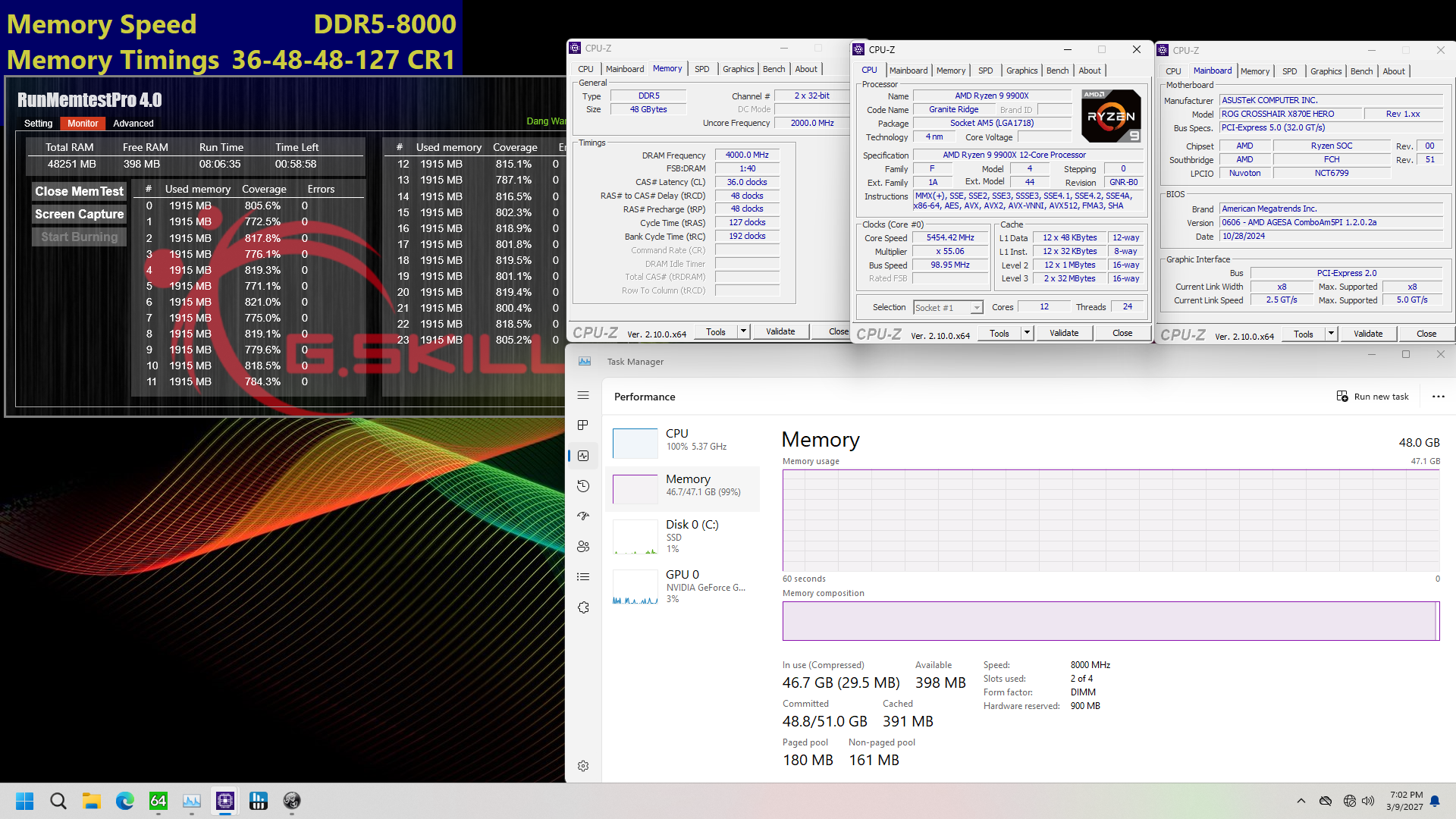1456x819 pixels.
Task: Switch to the SPD tab in CPU-Z
Action: 985,70
